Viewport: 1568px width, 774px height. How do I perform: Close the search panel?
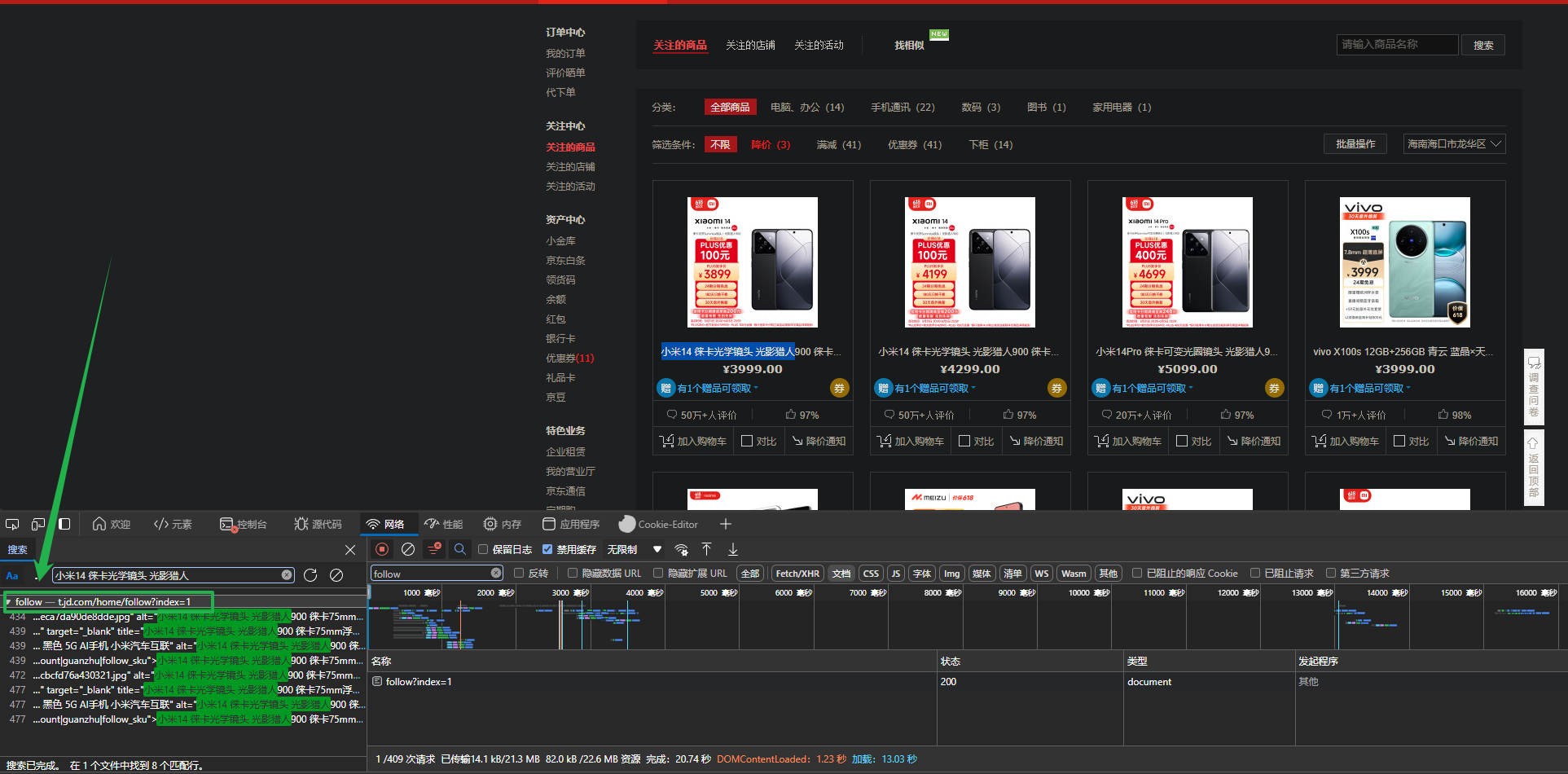(x=350, y=550)
